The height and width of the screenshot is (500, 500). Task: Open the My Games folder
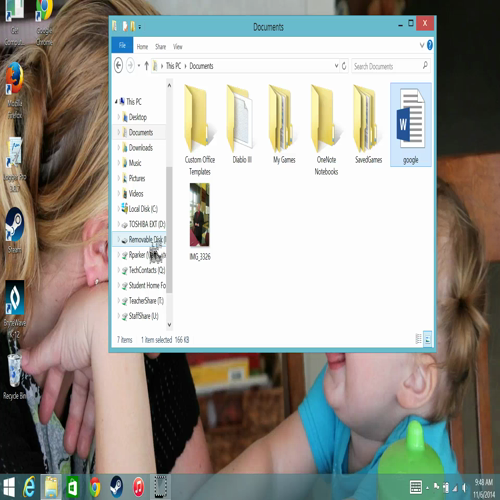click(x=284, y=124)
